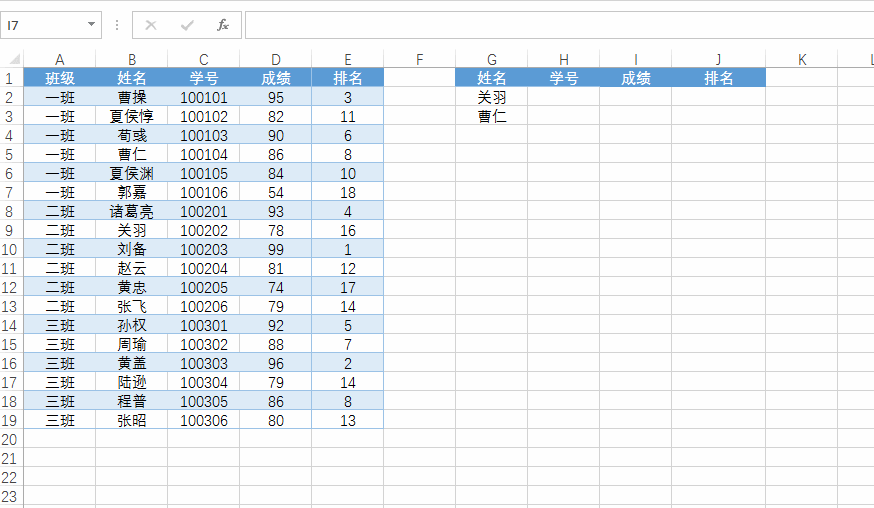Select the cell with name 黄盖
Image resolution: width=874 pixels, height=508 pixels.
[132, 363]
